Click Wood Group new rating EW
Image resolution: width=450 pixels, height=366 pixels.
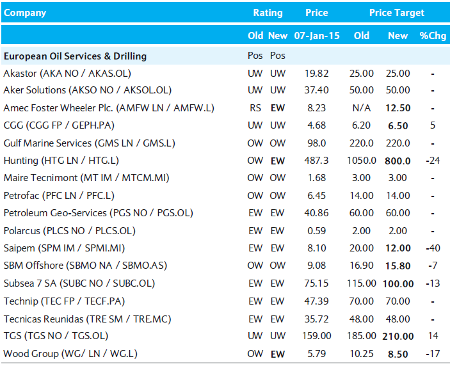click(x=278, y=354)
